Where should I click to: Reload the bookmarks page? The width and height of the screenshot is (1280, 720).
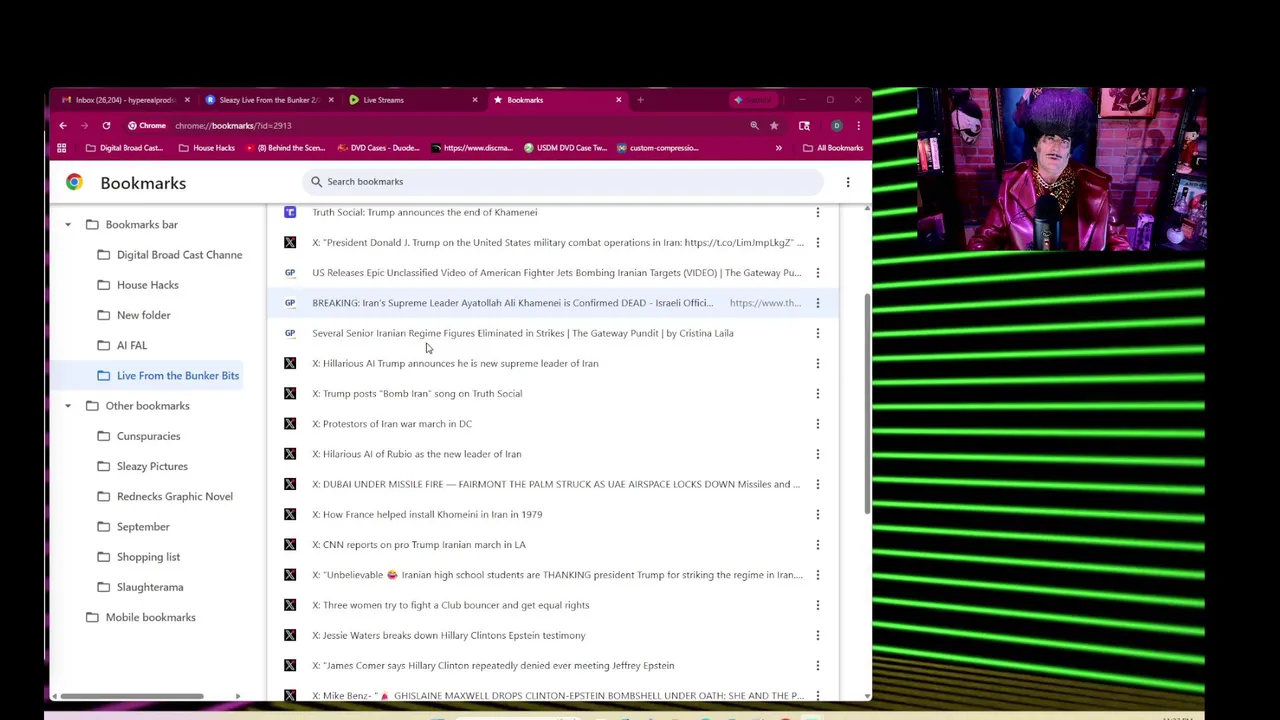106,126
